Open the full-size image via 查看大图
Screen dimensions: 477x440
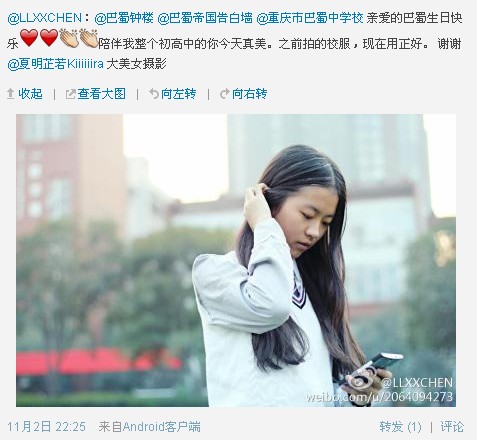tap(102, 94)
